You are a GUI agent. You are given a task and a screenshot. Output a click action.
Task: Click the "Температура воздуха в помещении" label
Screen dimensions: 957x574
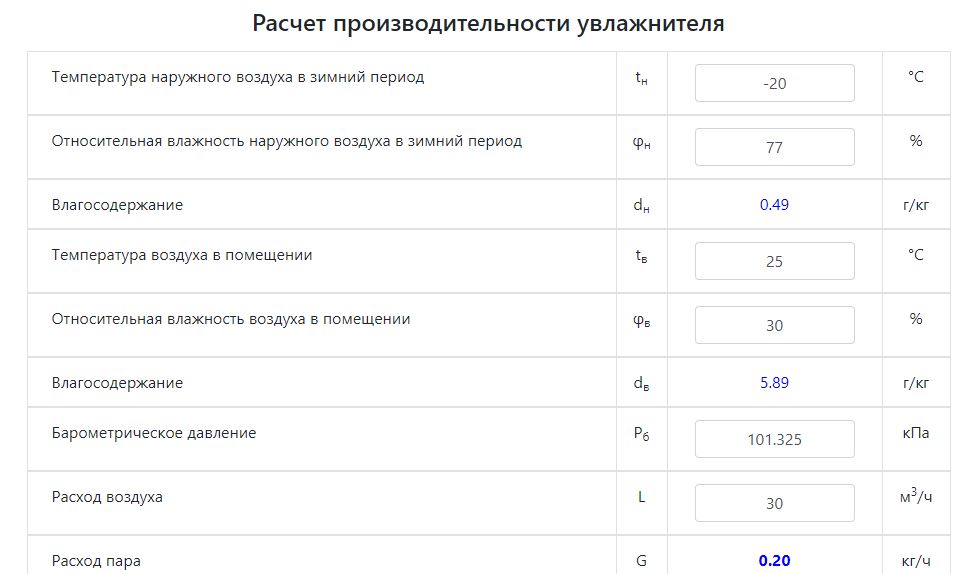182,255
